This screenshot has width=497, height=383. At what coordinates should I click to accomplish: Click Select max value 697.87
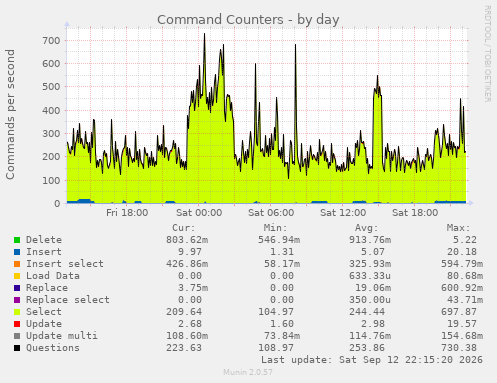click(x=459, y=312)
